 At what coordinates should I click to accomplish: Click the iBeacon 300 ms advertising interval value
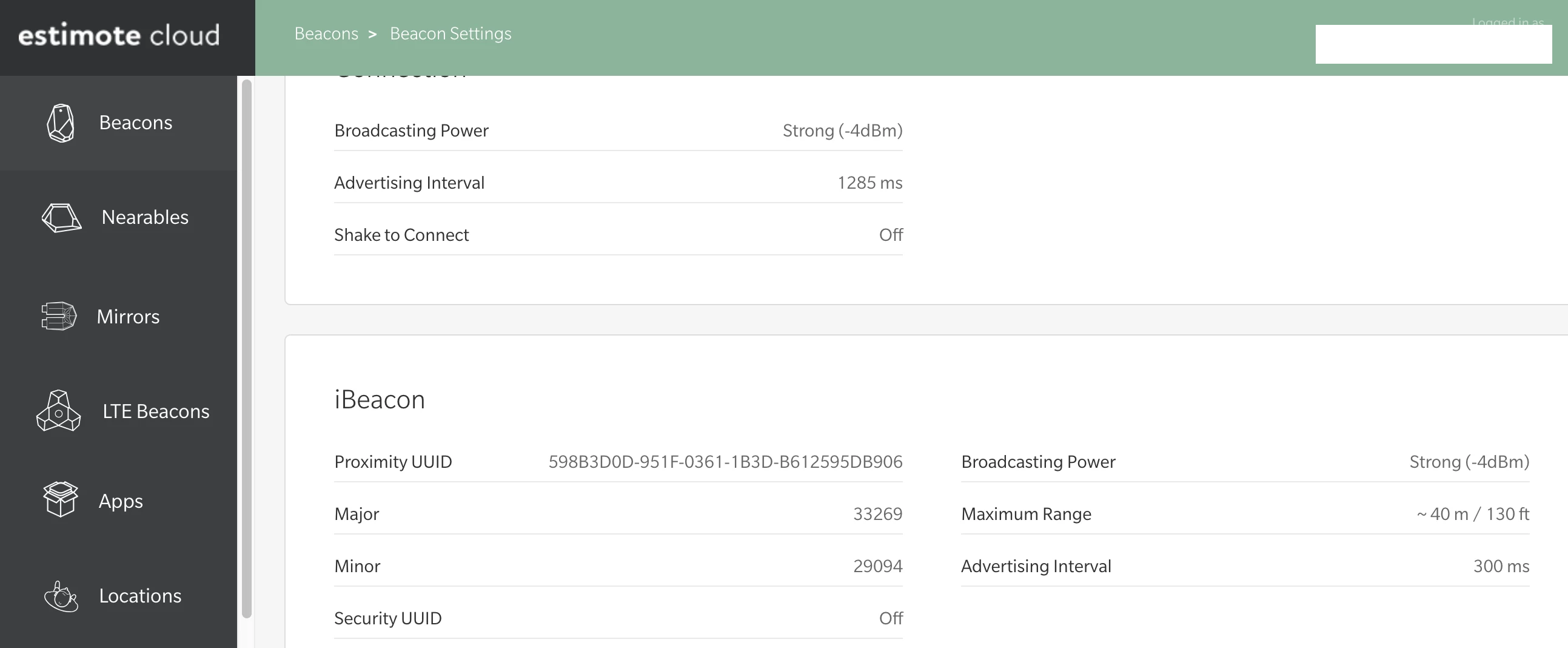[1501, 566]
